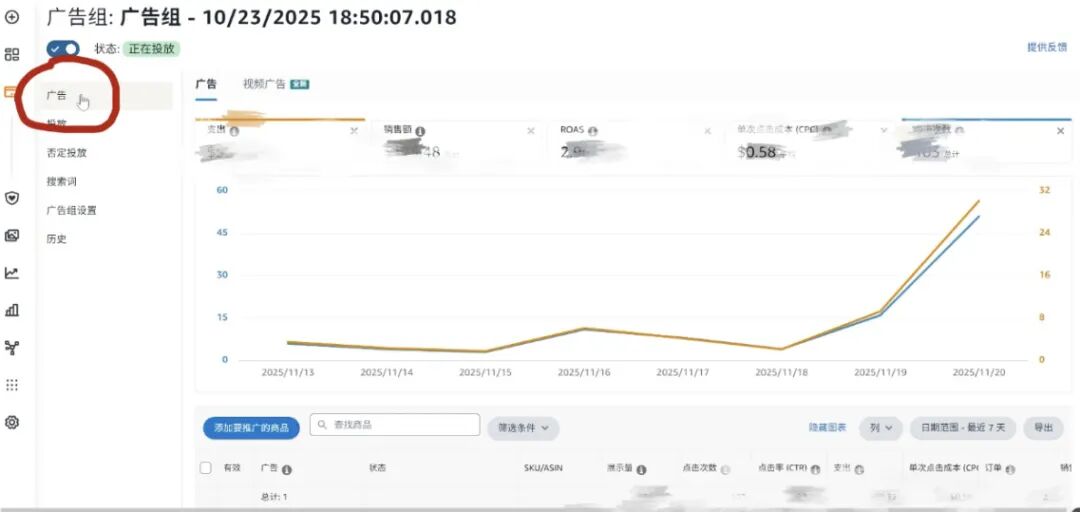Image resolution: width=1080 pixels, height=512 pixels.
Task: Click the SKU/ASIN column header
Action: tap(543, 468)
